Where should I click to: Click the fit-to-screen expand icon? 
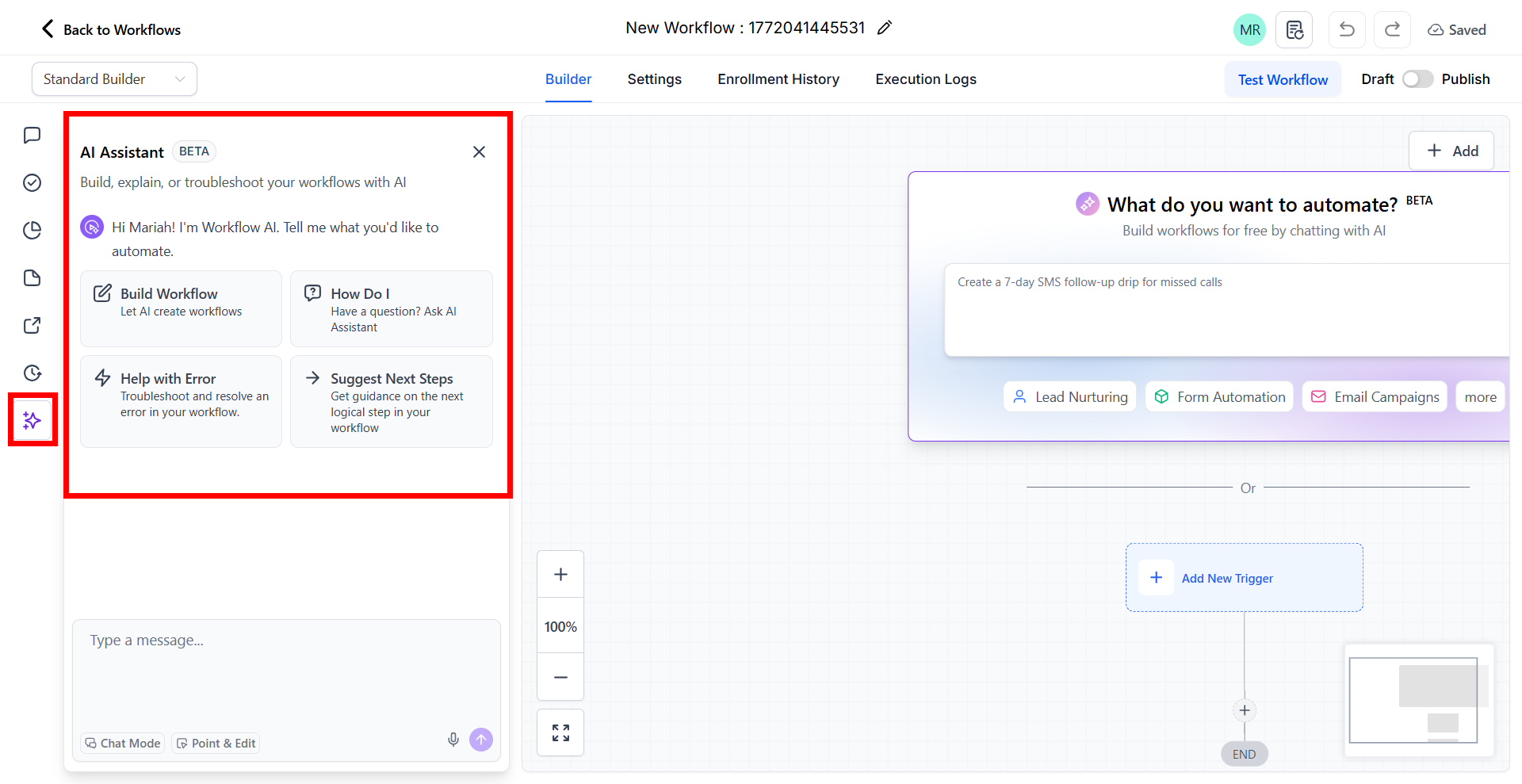coord(560,732)
